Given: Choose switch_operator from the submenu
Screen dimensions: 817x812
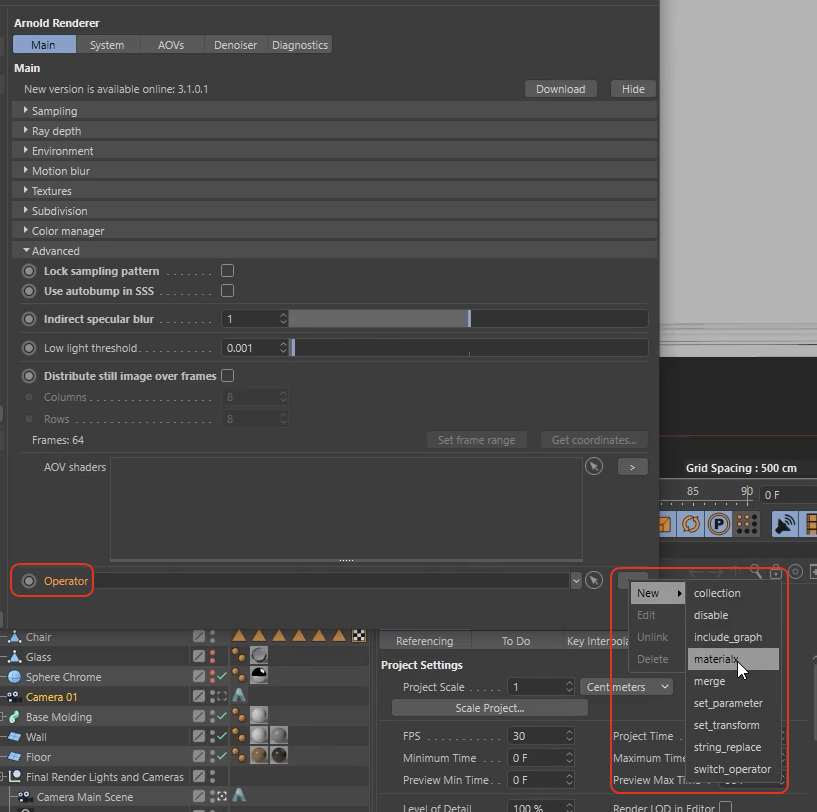Looking at the screenshot, I should coord(733,769).
